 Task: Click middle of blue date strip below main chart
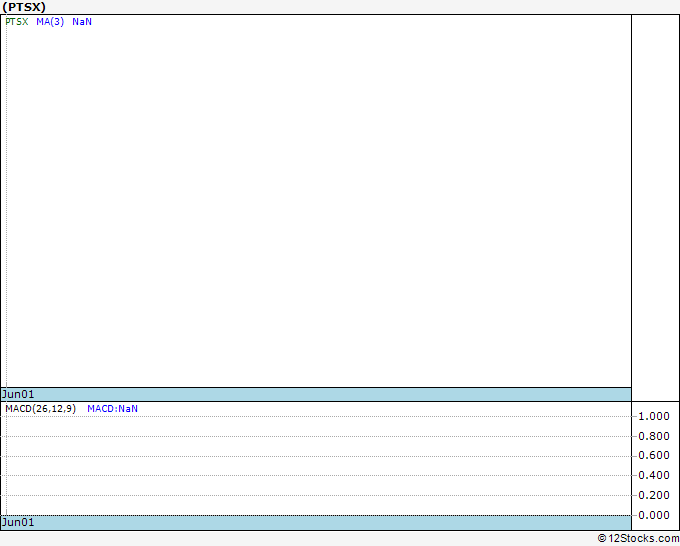click(x=318, y=394)
